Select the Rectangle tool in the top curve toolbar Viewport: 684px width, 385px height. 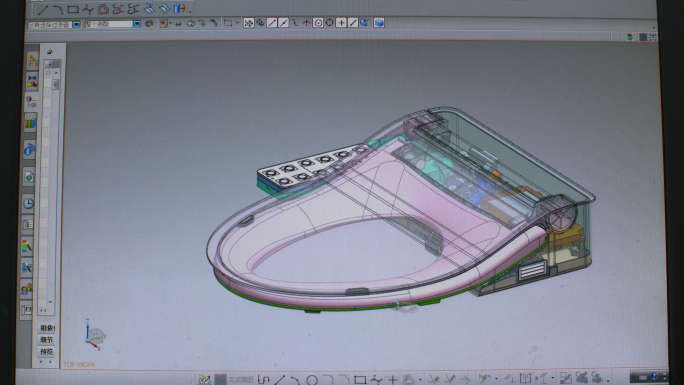pos(73,9)
